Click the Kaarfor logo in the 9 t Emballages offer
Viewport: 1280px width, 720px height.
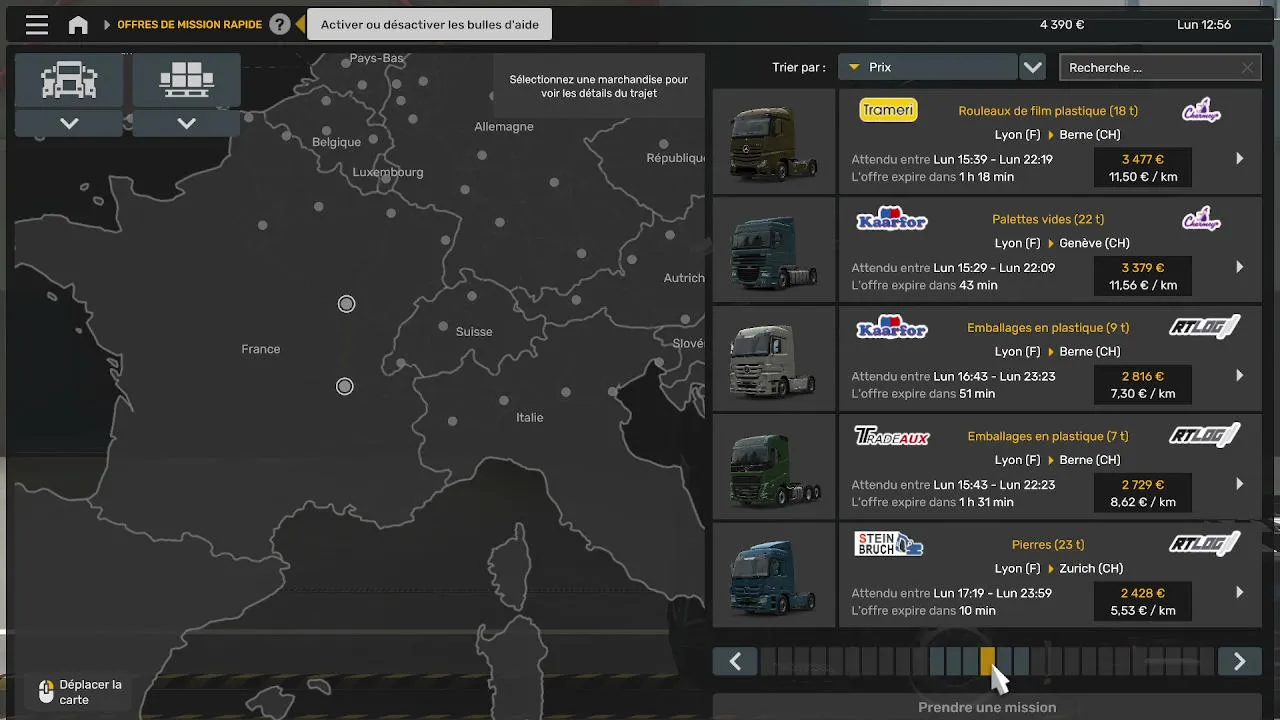(x=892, y=327)
